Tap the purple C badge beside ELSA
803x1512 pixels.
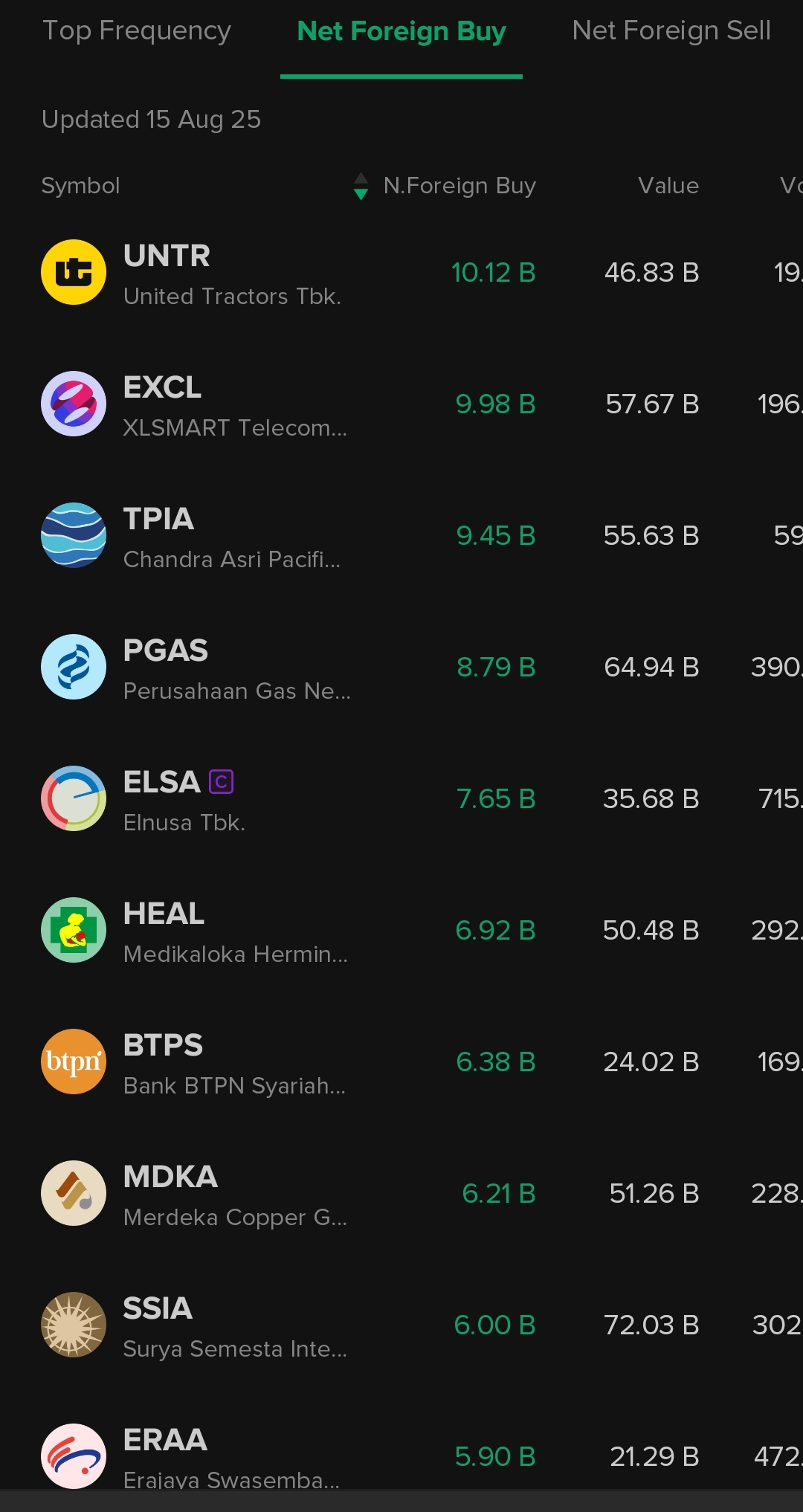point(222,782)
